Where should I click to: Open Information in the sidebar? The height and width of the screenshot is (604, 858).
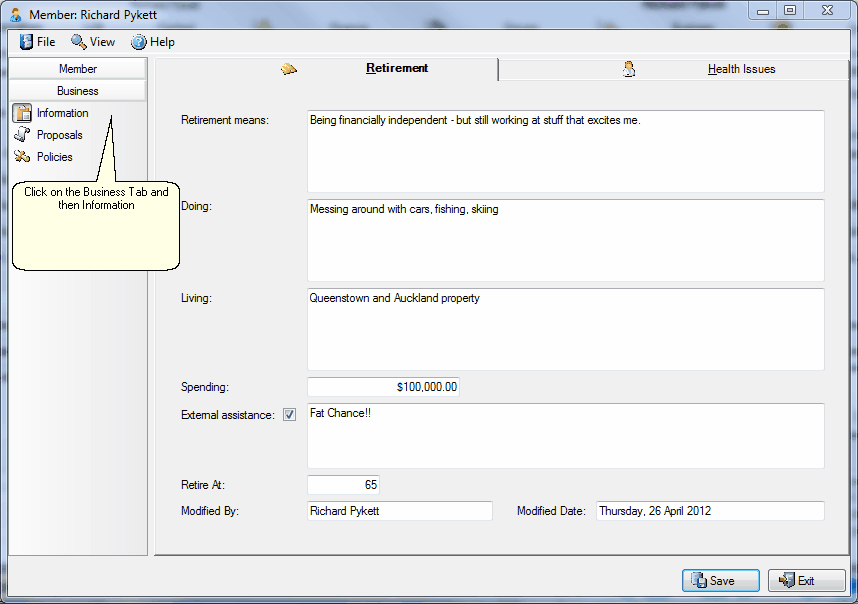tap(51, 113)
